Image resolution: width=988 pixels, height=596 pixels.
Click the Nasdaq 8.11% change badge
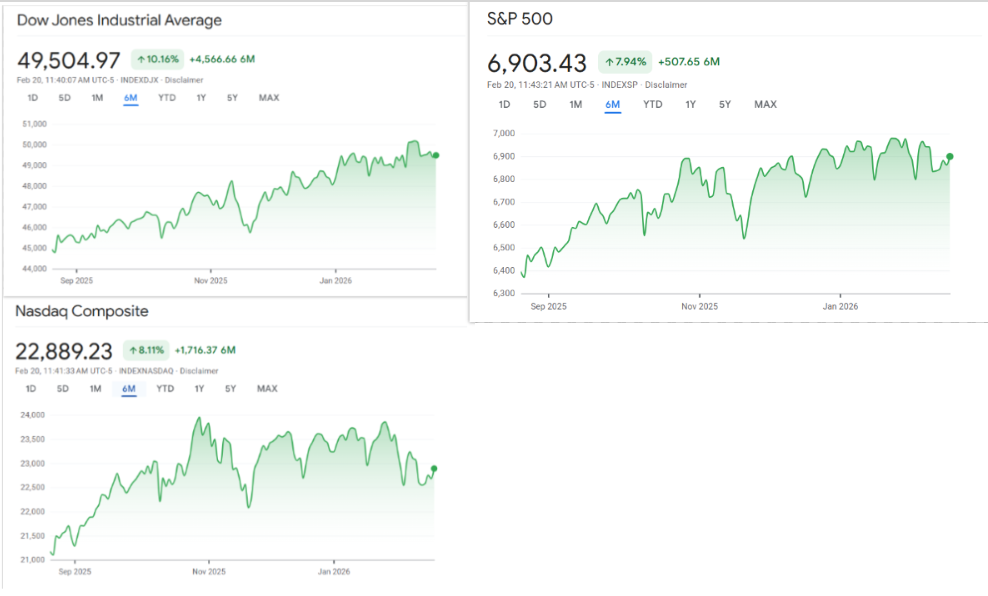146,350
